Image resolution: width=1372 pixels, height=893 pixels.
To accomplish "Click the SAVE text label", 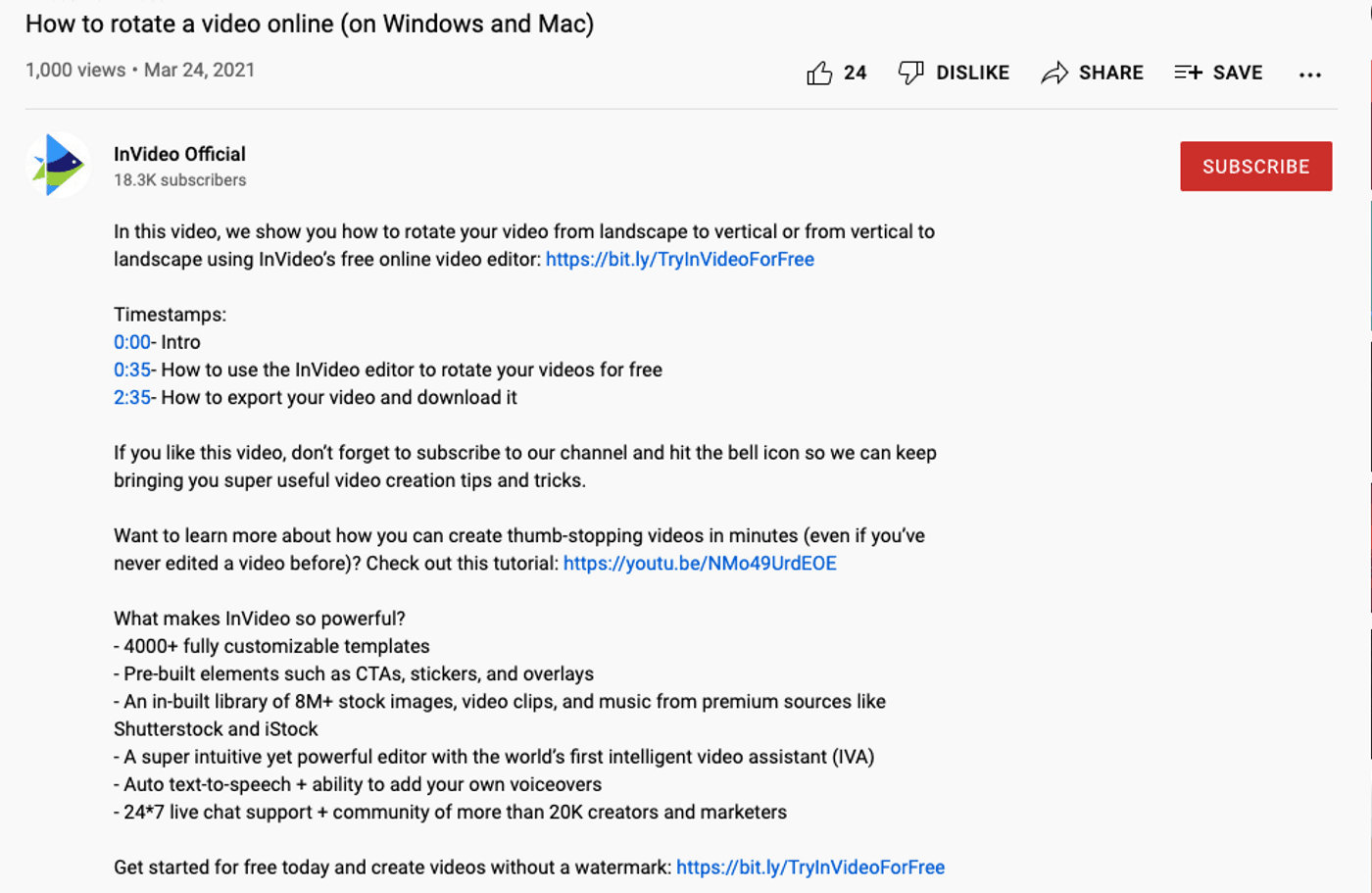I will [x=1238, y=73].
